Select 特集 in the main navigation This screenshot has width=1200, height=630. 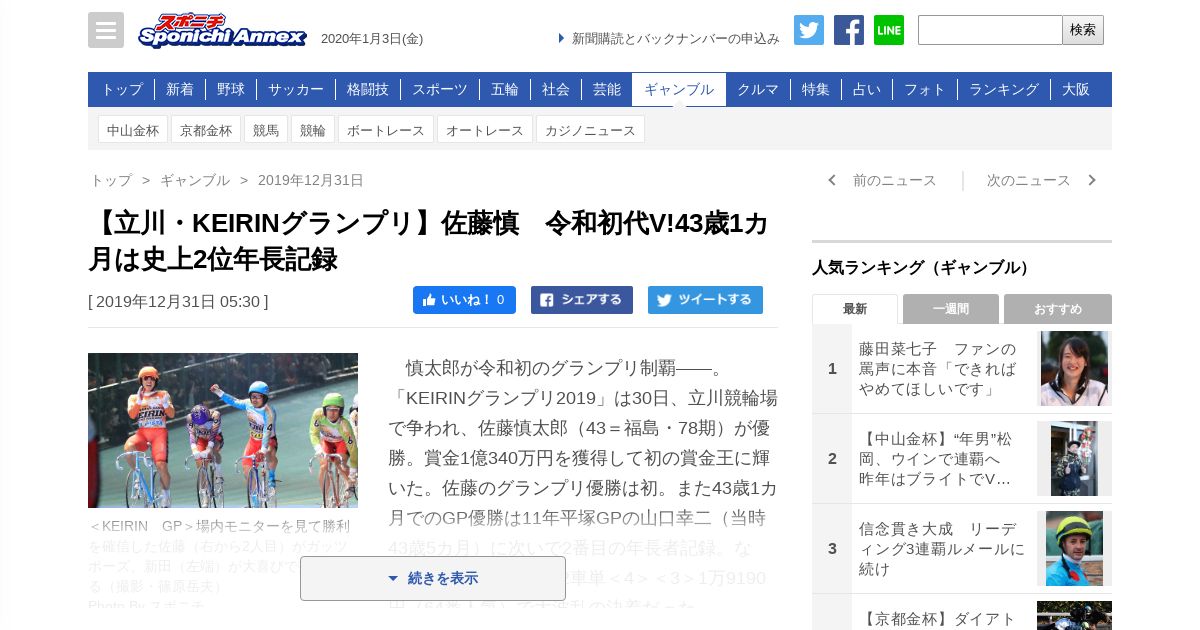816,89
